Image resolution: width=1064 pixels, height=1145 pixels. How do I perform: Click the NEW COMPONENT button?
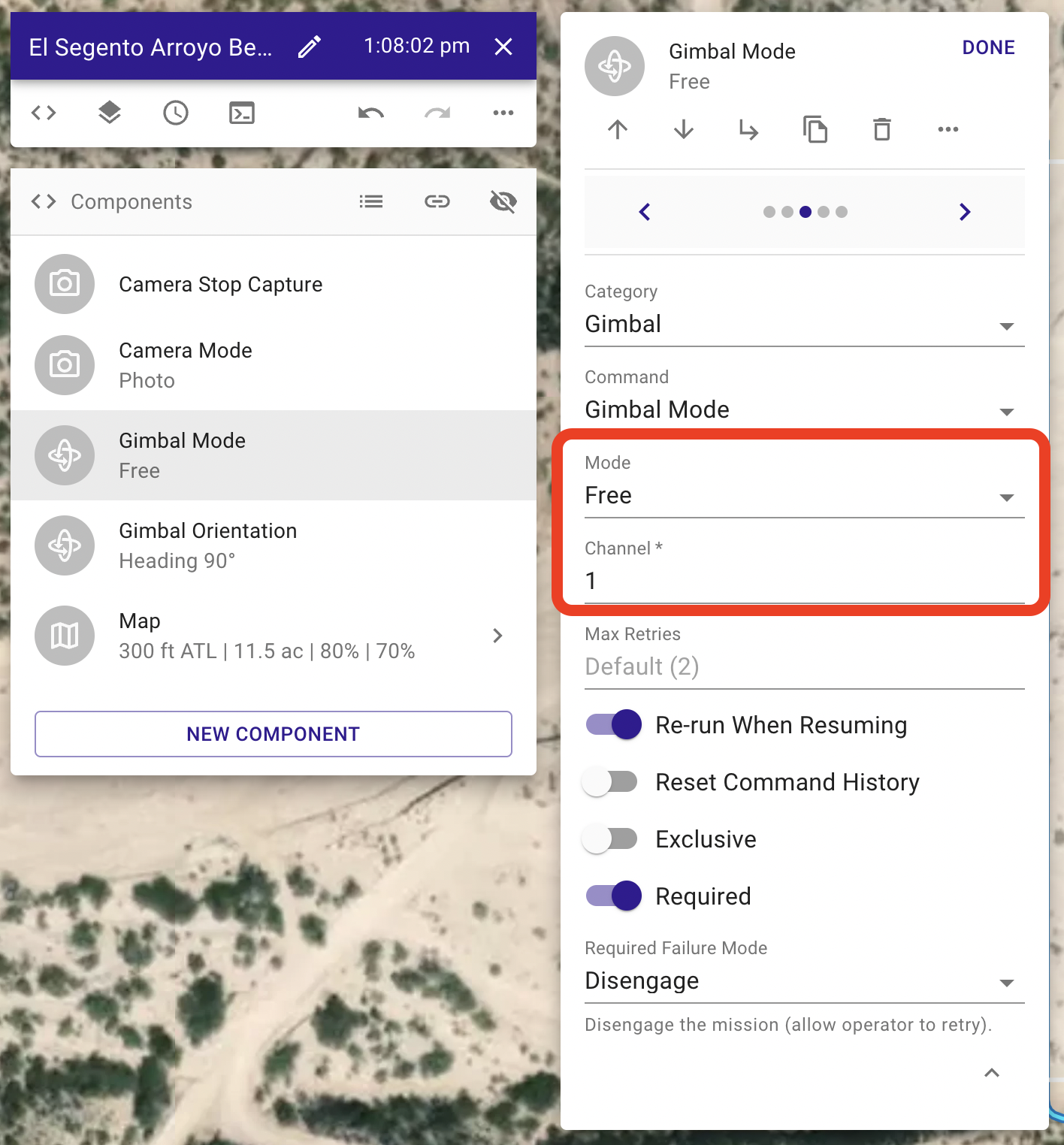(x=274, y=734)
